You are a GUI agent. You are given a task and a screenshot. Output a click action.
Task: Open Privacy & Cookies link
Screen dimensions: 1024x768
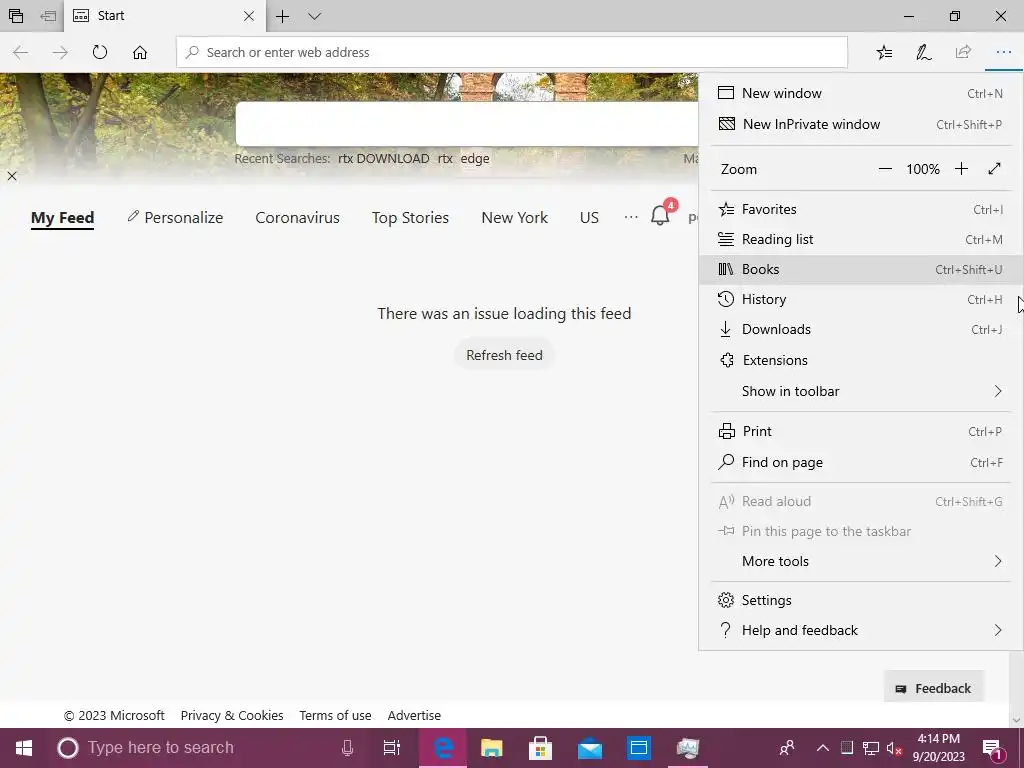tap(232, 716)
